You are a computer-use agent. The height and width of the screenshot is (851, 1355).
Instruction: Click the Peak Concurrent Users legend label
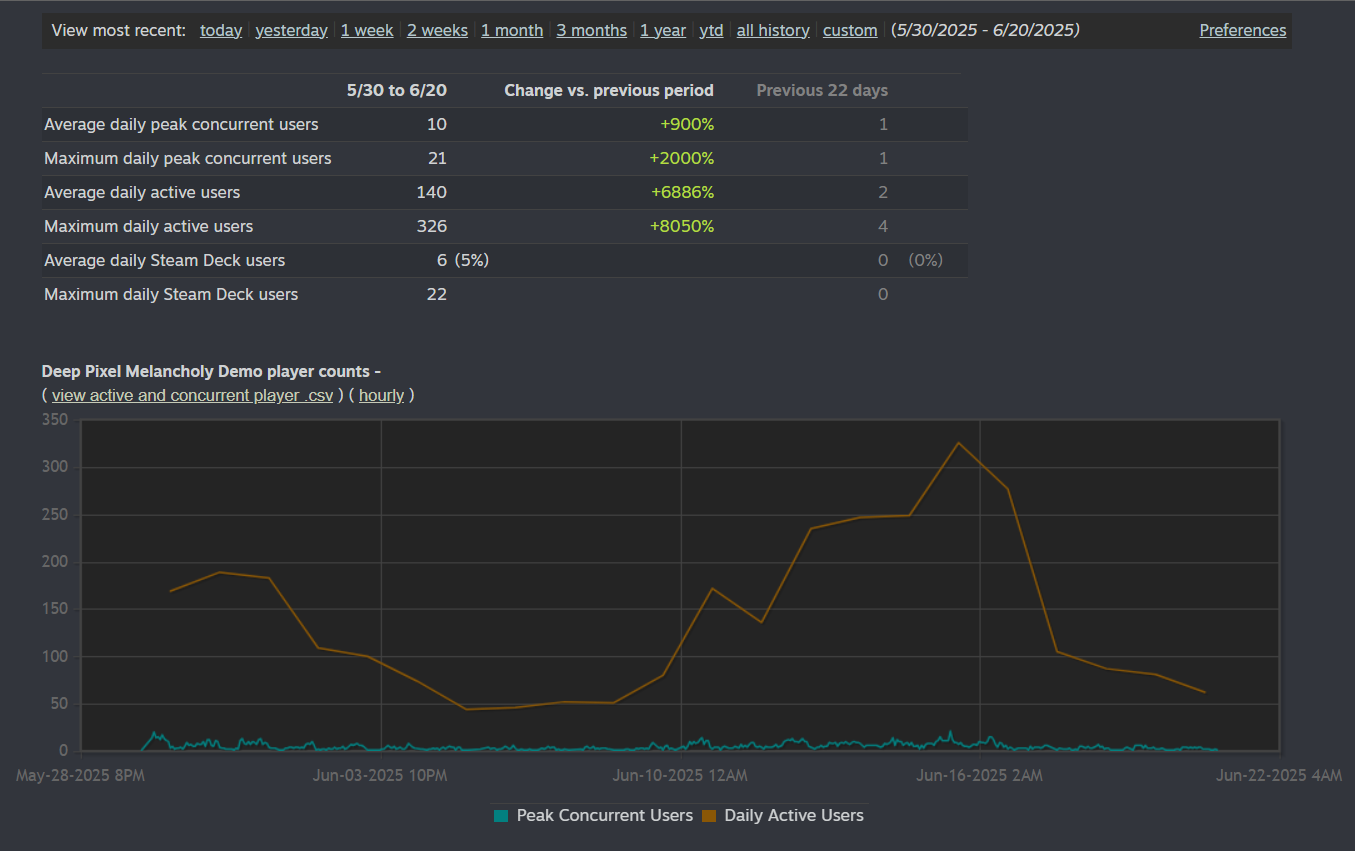[x=604, y=816]
